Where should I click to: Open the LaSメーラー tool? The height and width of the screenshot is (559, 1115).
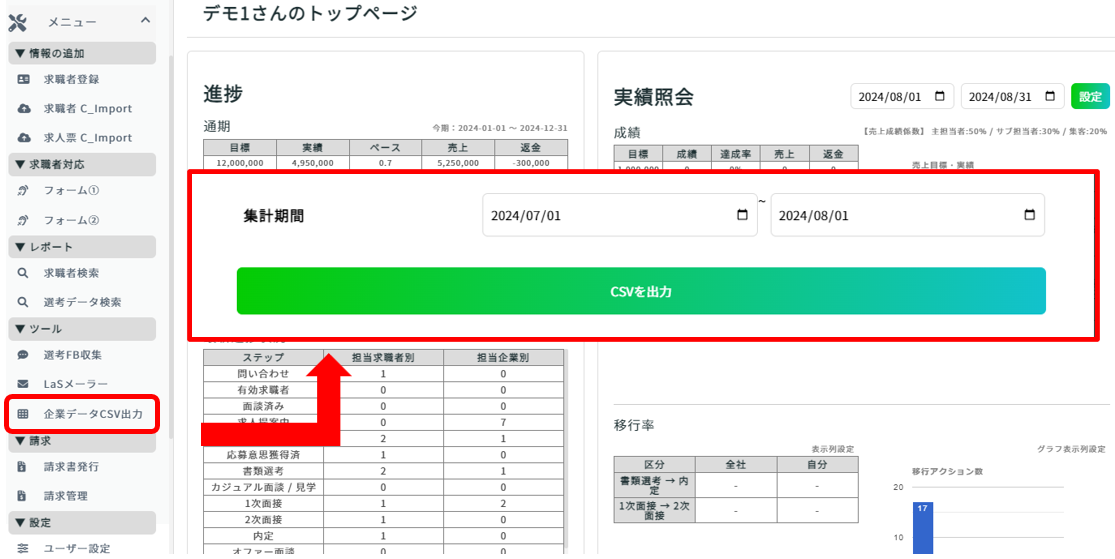[x=75, y=384]
